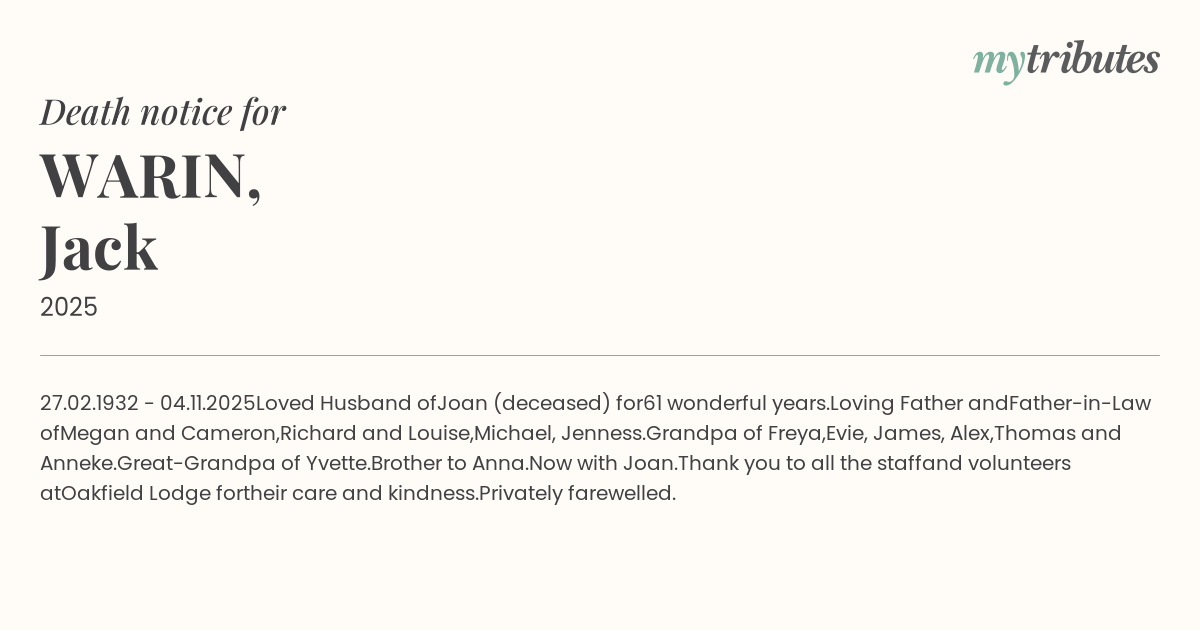
Task: Click the birth date 27.02.1932
Action: (89, 403)
